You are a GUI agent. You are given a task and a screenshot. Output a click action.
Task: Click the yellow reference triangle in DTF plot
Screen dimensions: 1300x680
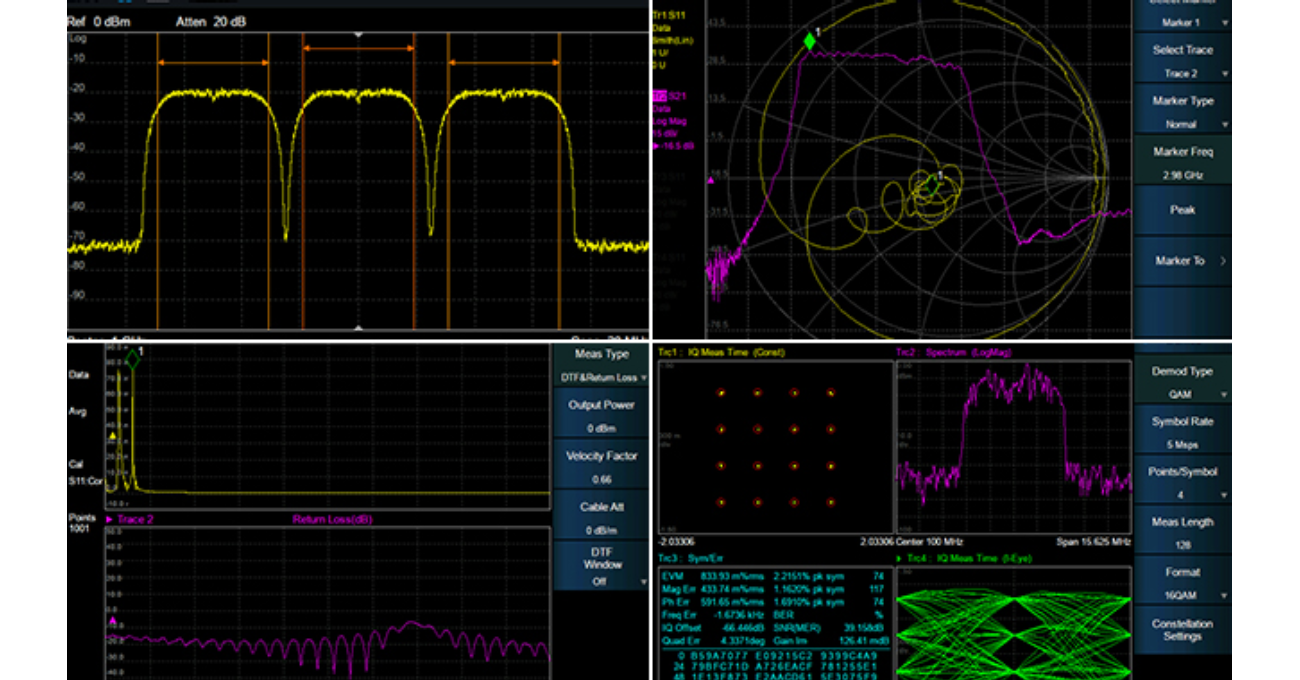click(x=112, y=436)
